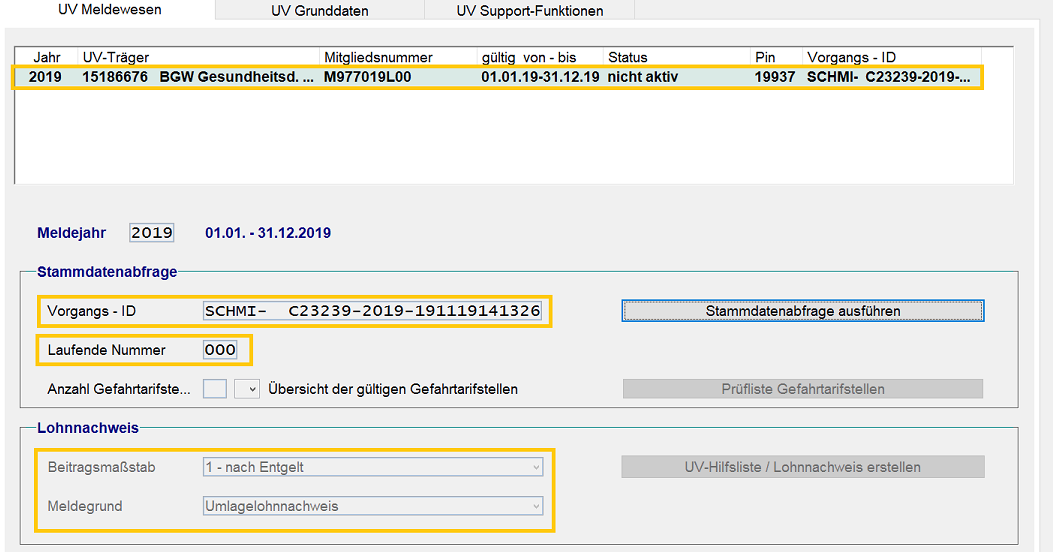Click the Anzahl Gefahrtarifstellen number box
1053x552 pixels.
(215, 389)
